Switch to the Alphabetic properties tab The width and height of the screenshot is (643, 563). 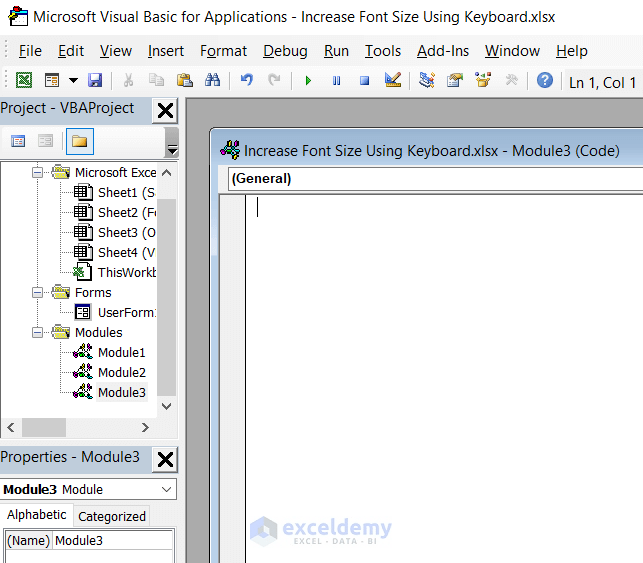[36, 515]
